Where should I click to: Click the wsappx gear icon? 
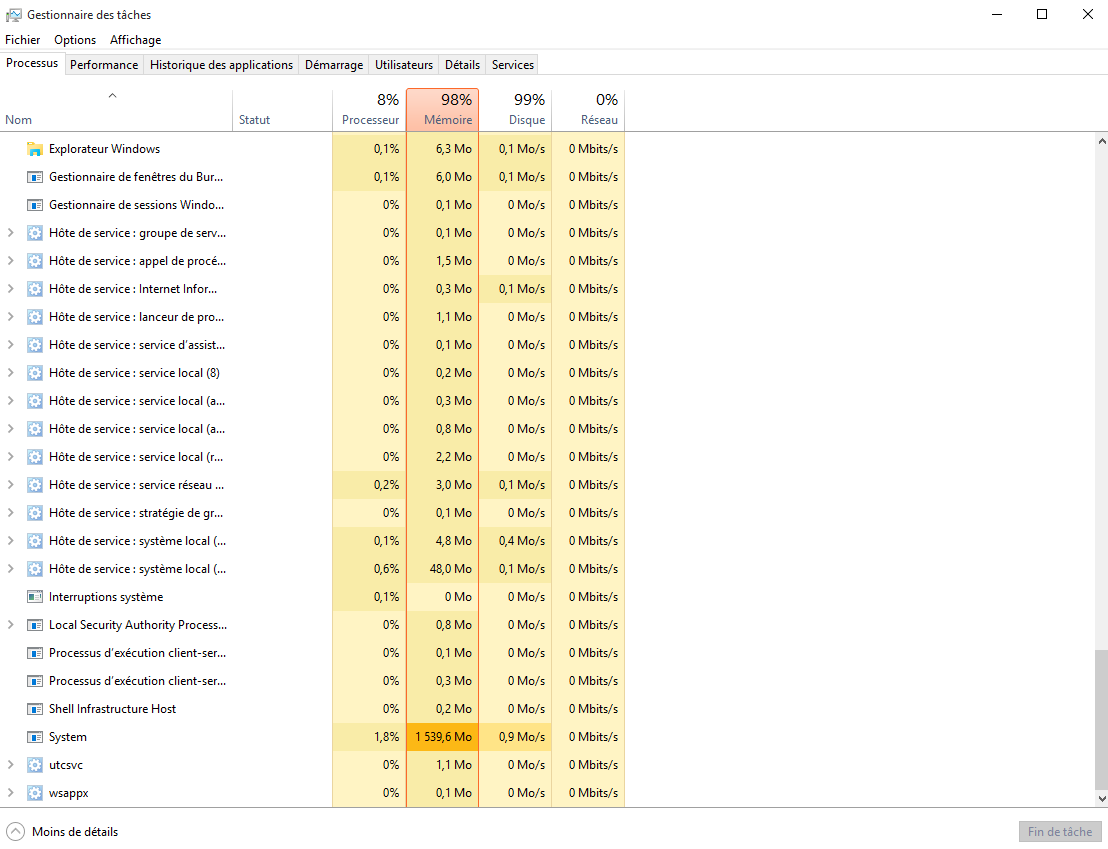(35, 793)
